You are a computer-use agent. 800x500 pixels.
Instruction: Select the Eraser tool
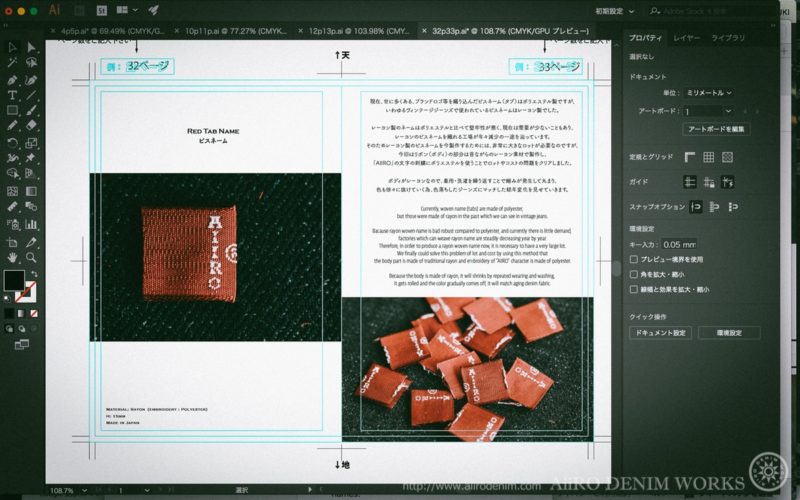pos(31,126)
